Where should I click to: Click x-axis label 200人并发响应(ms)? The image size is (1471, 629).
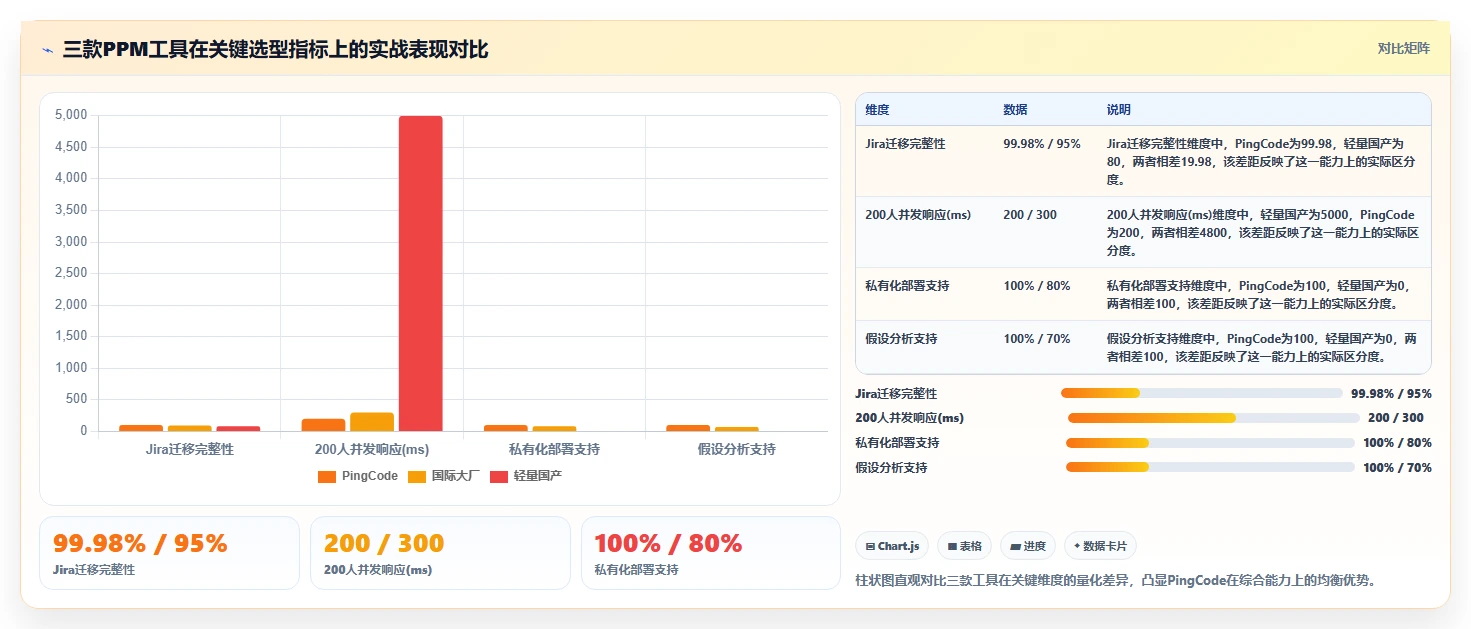pyautogui.click(x=372, y=450)
